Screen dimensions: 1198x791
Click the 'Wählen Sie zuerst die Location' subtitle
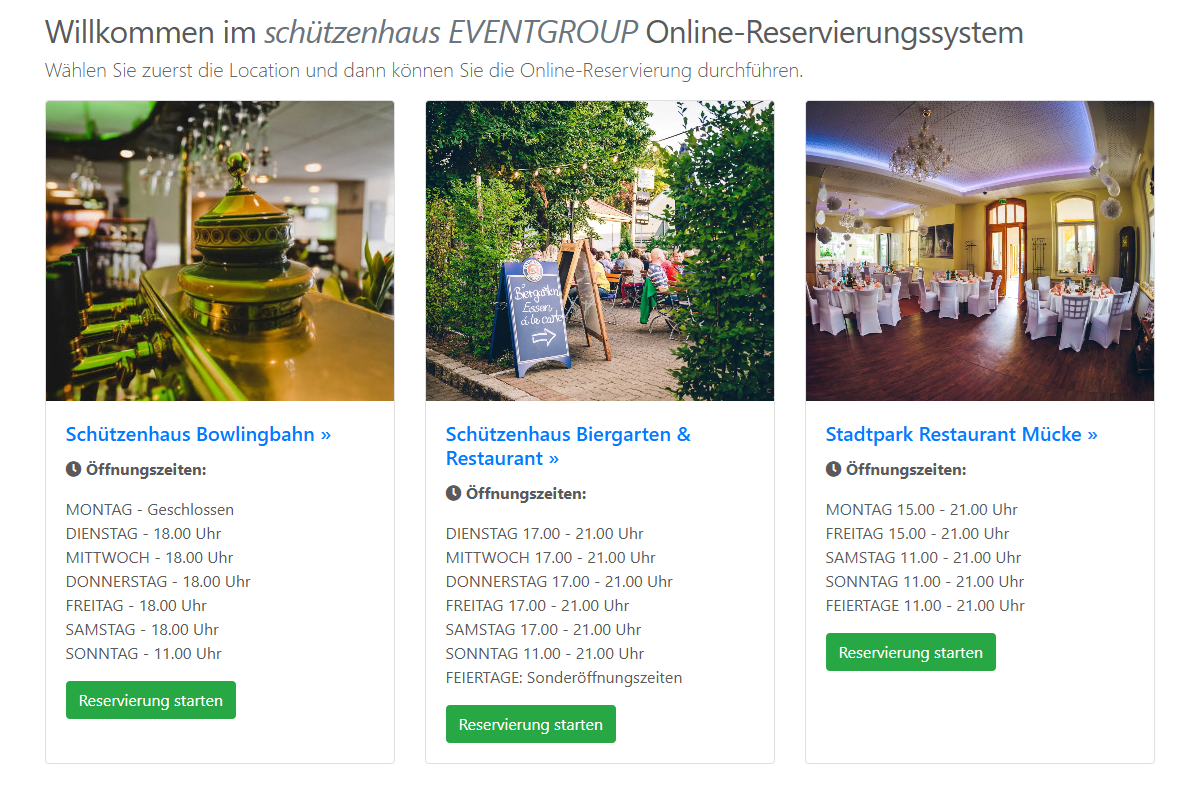(424, 70)
